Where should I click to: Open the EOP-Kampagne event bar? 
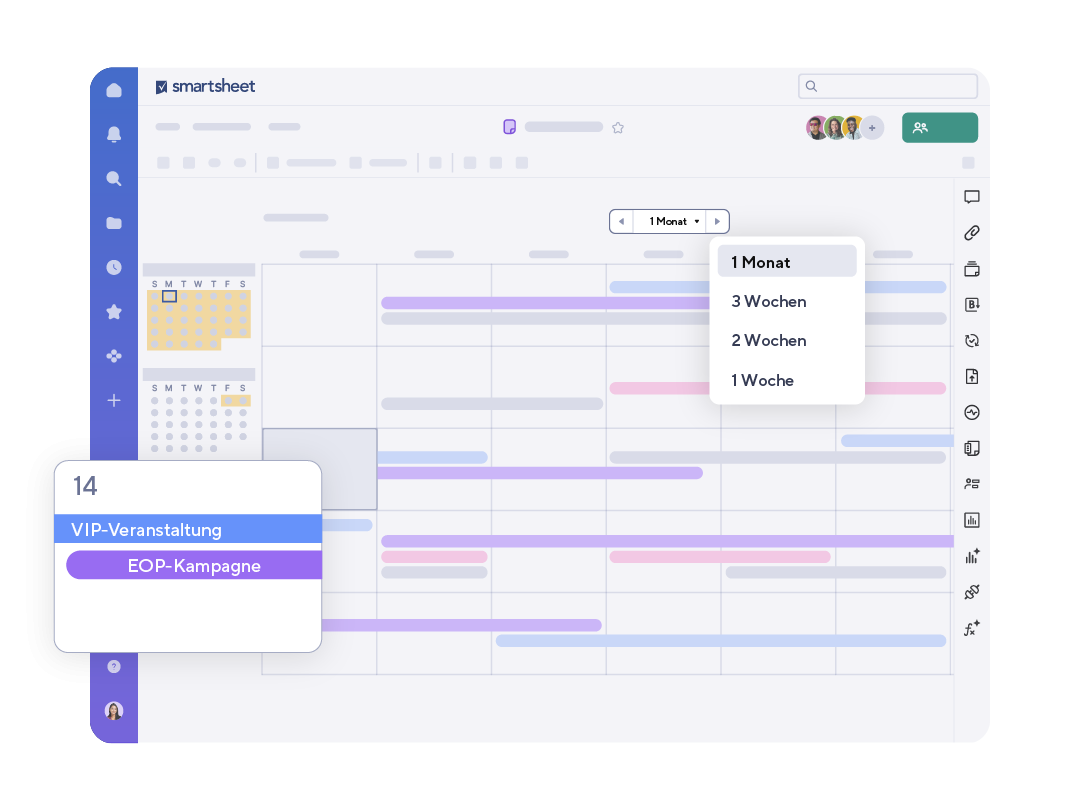coord(194,565)
